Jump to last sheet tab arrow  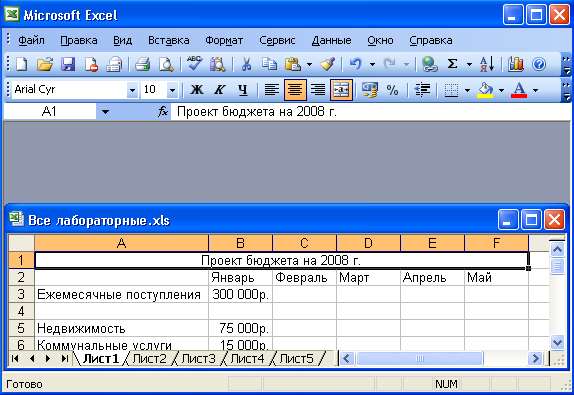64,359
